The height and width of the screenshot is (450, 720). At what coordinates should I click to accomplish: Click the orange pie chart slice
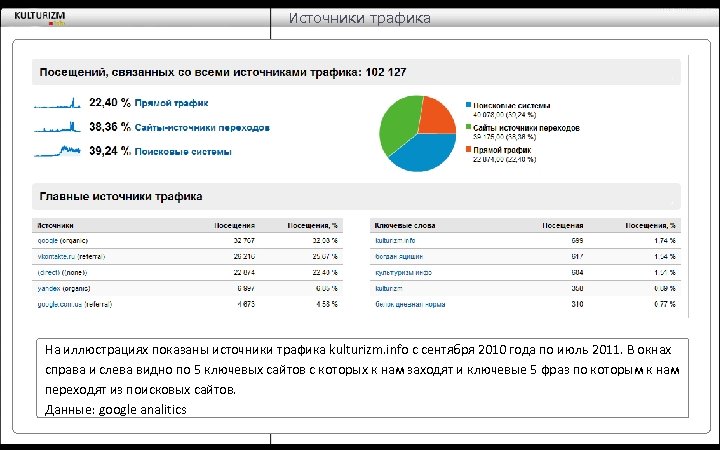[x=439, y=115]
